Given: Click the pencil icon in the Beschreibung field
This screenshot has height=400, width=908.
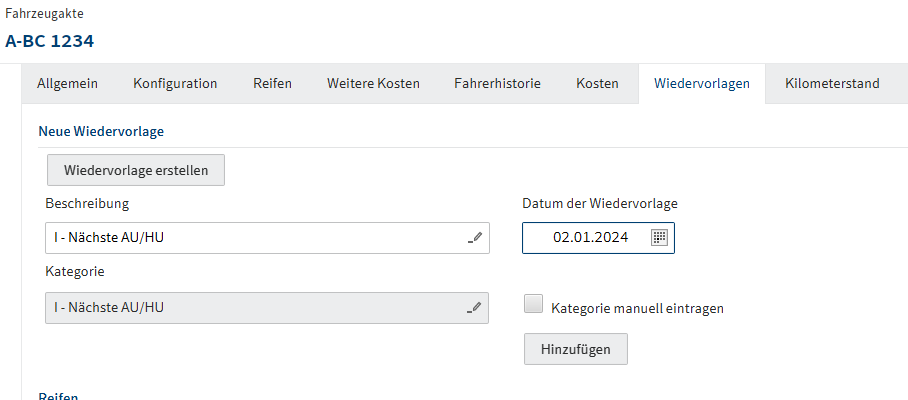Looking at the screenshot, I should [475, 238].
